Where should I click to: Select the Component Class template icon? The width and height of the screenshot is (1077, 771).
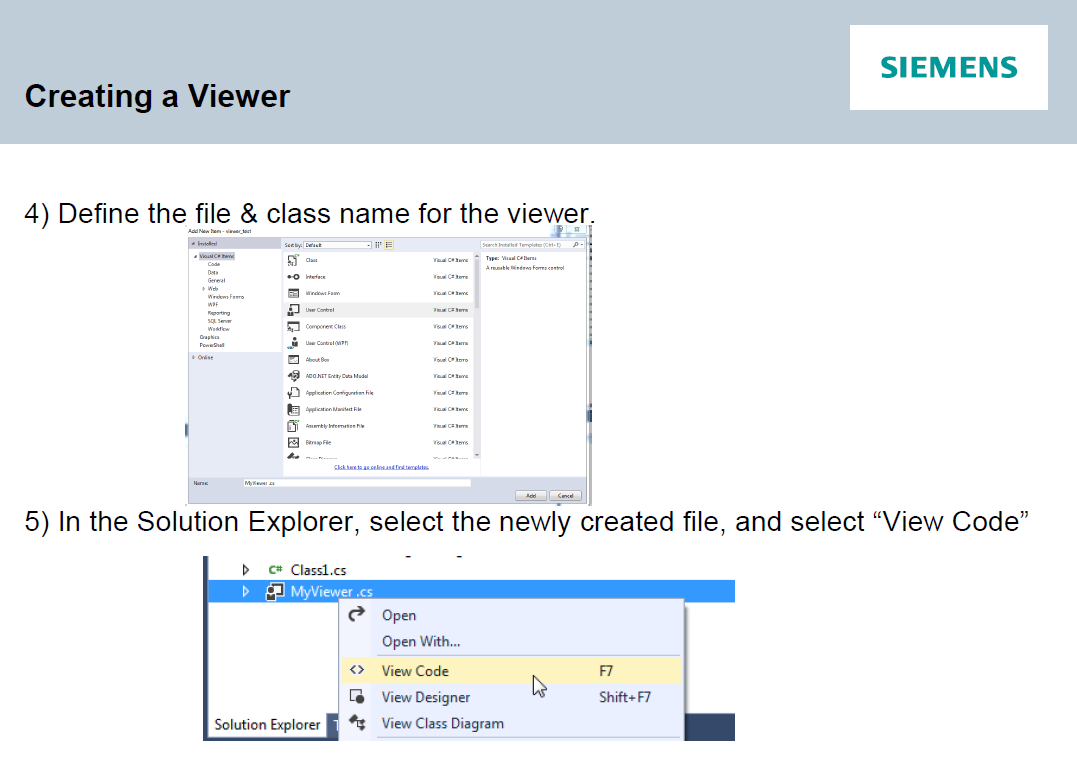(x=291, y=327)
